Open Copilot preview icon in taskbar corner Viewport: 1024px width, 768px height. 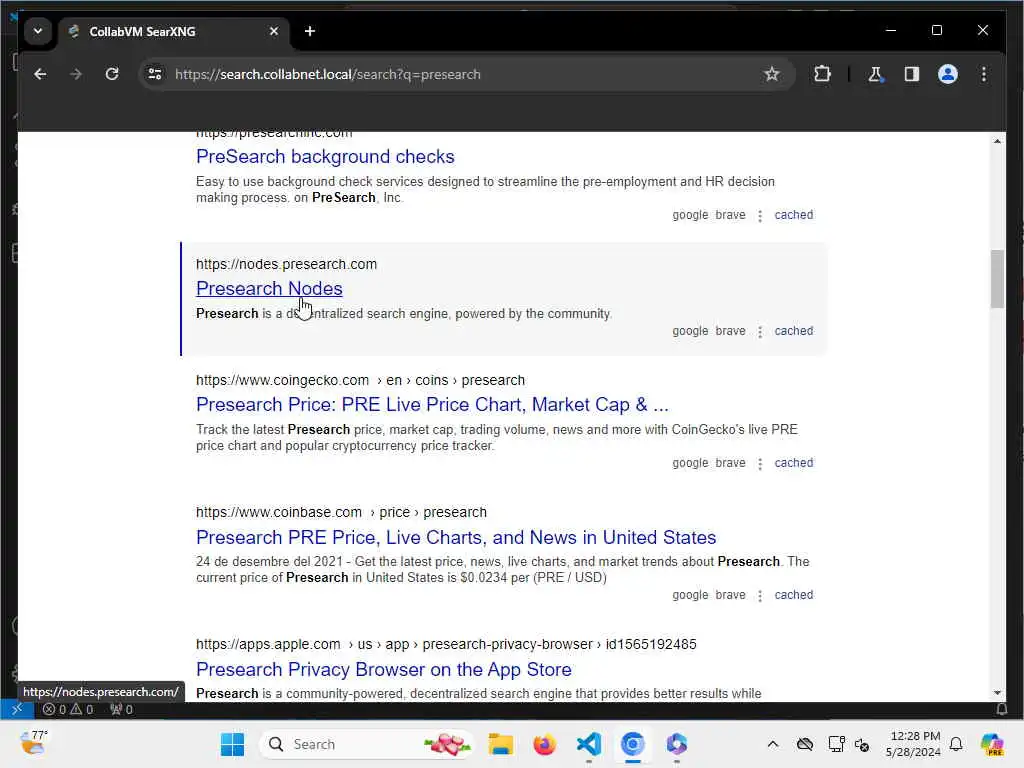click(x=991, y=744)
